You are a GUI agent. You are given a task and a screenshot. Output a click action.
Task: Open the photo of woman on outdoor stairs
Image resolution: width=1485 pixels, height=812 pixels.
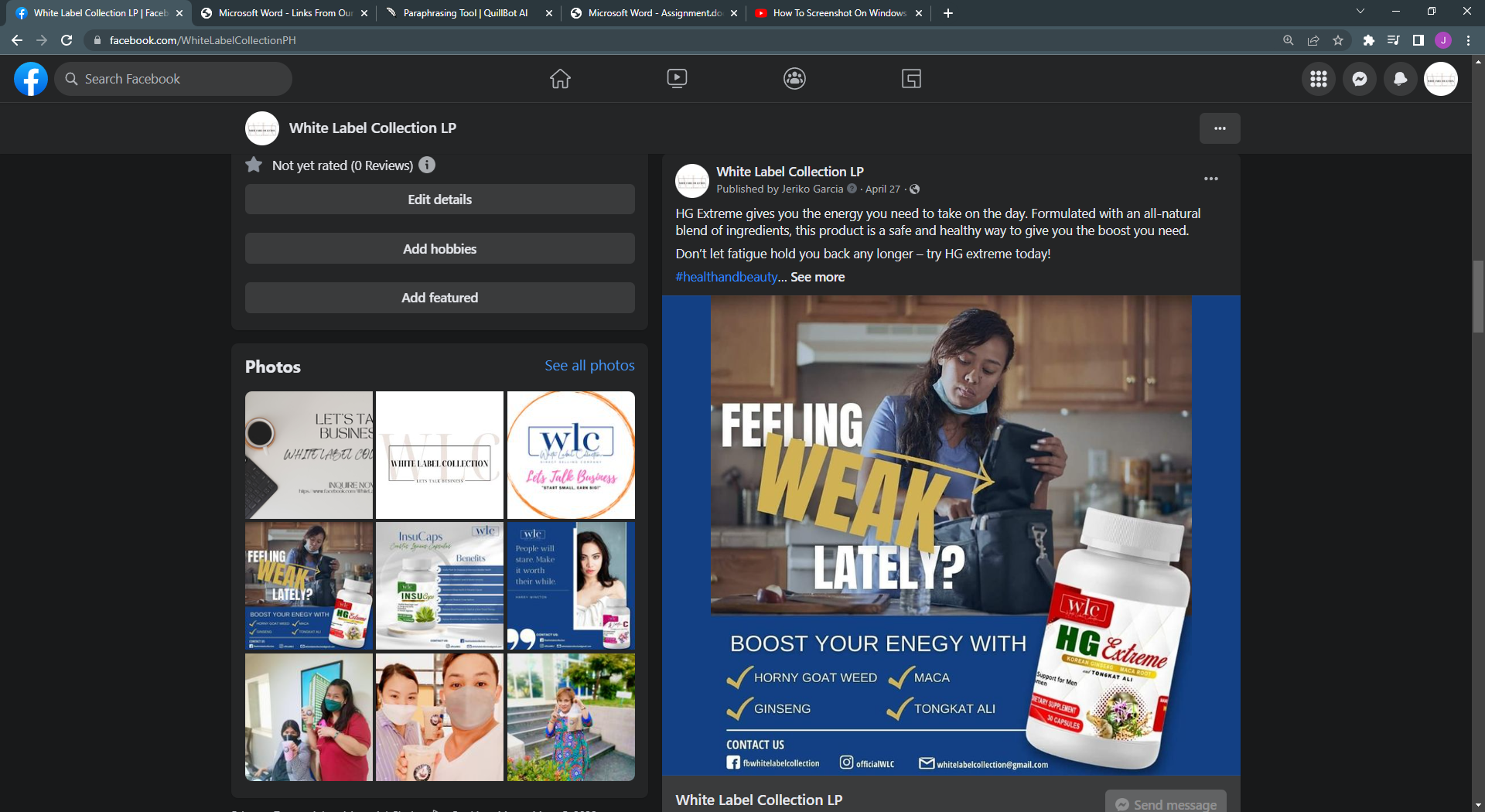pos(571,717)
